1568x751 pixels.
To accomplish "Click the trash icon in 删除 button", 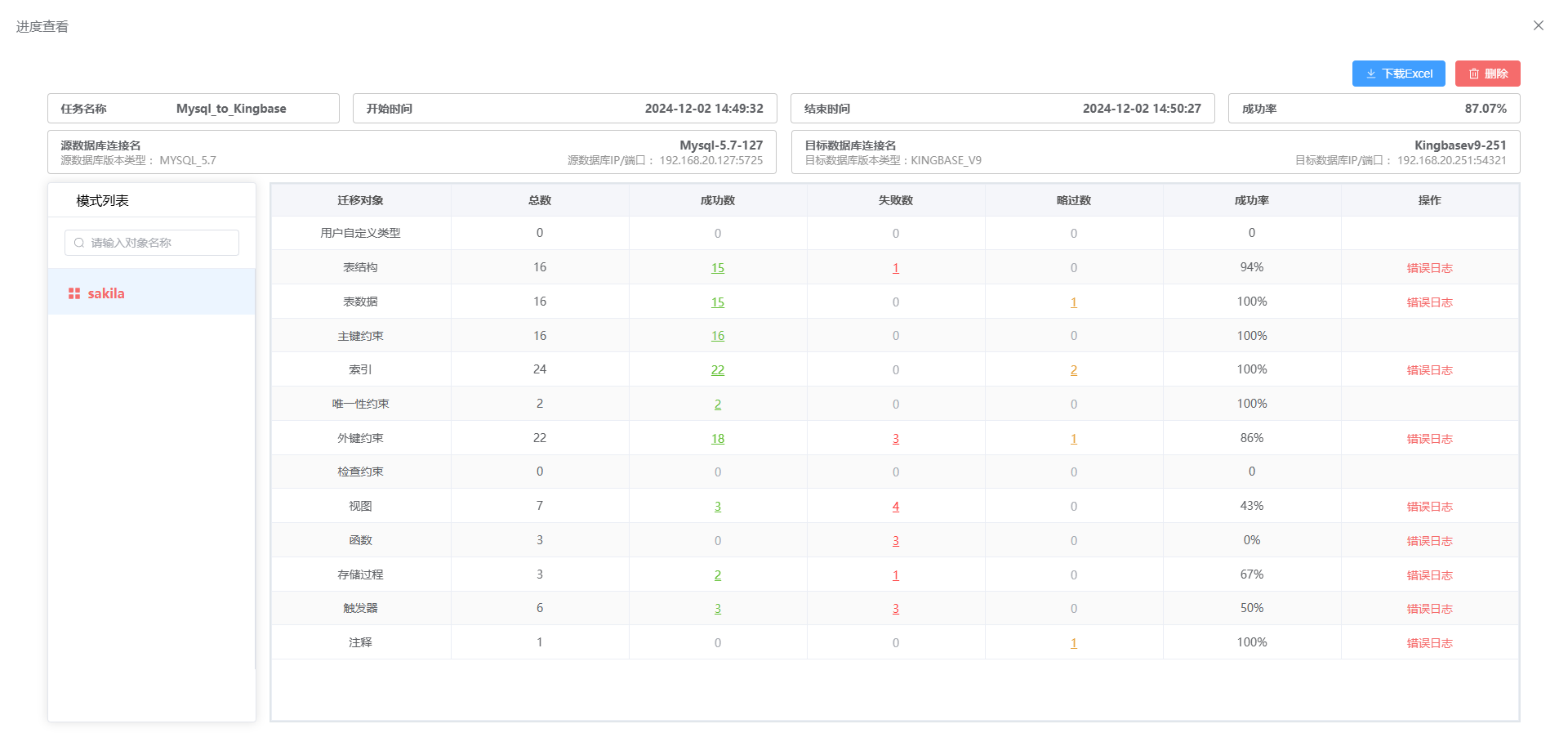I will pyautogui.click(x=1474, y=74).
